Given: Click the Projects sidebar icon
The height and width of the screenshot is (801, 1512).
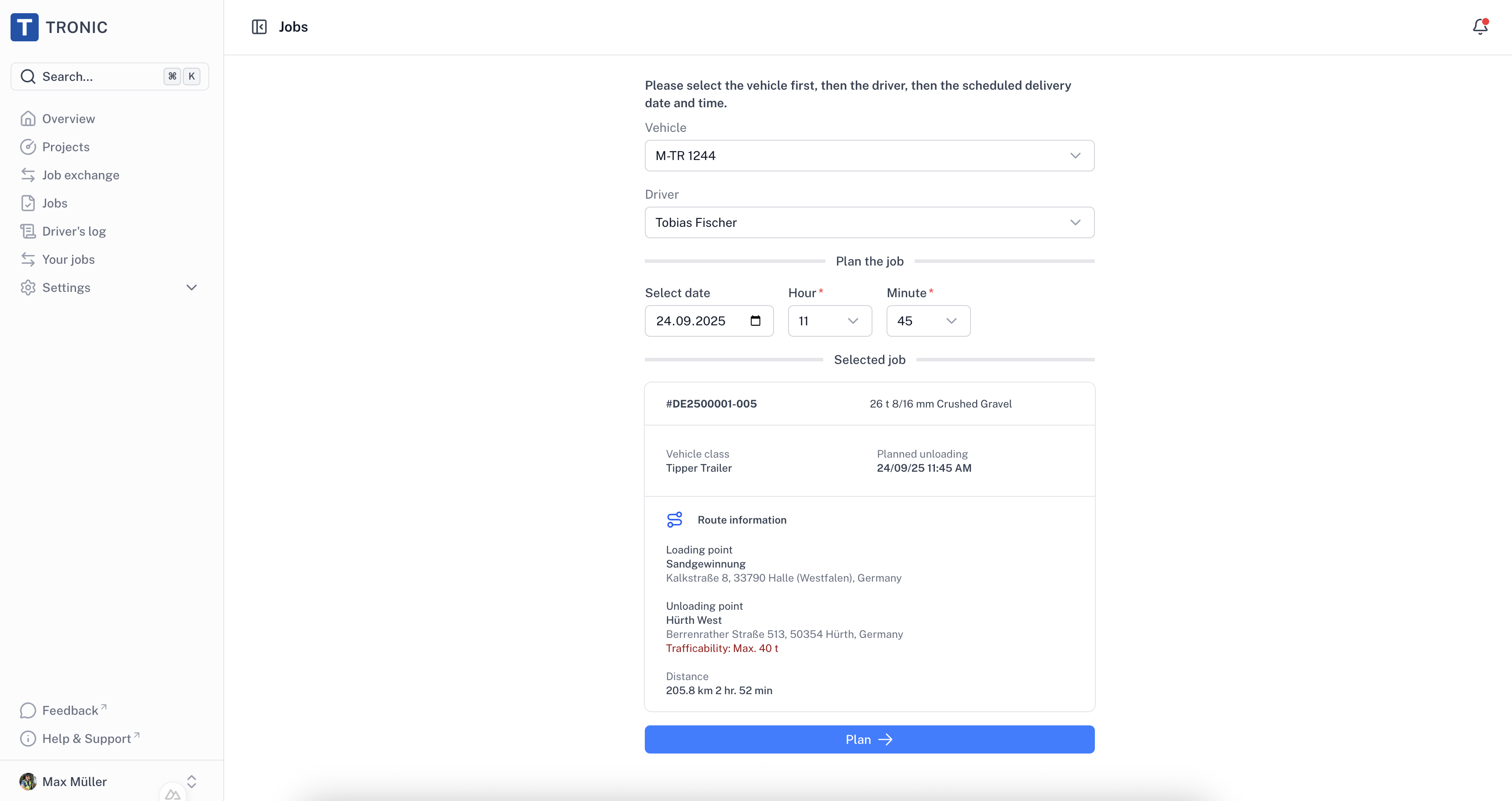Looking at the screenshot, I should [28, 147].
